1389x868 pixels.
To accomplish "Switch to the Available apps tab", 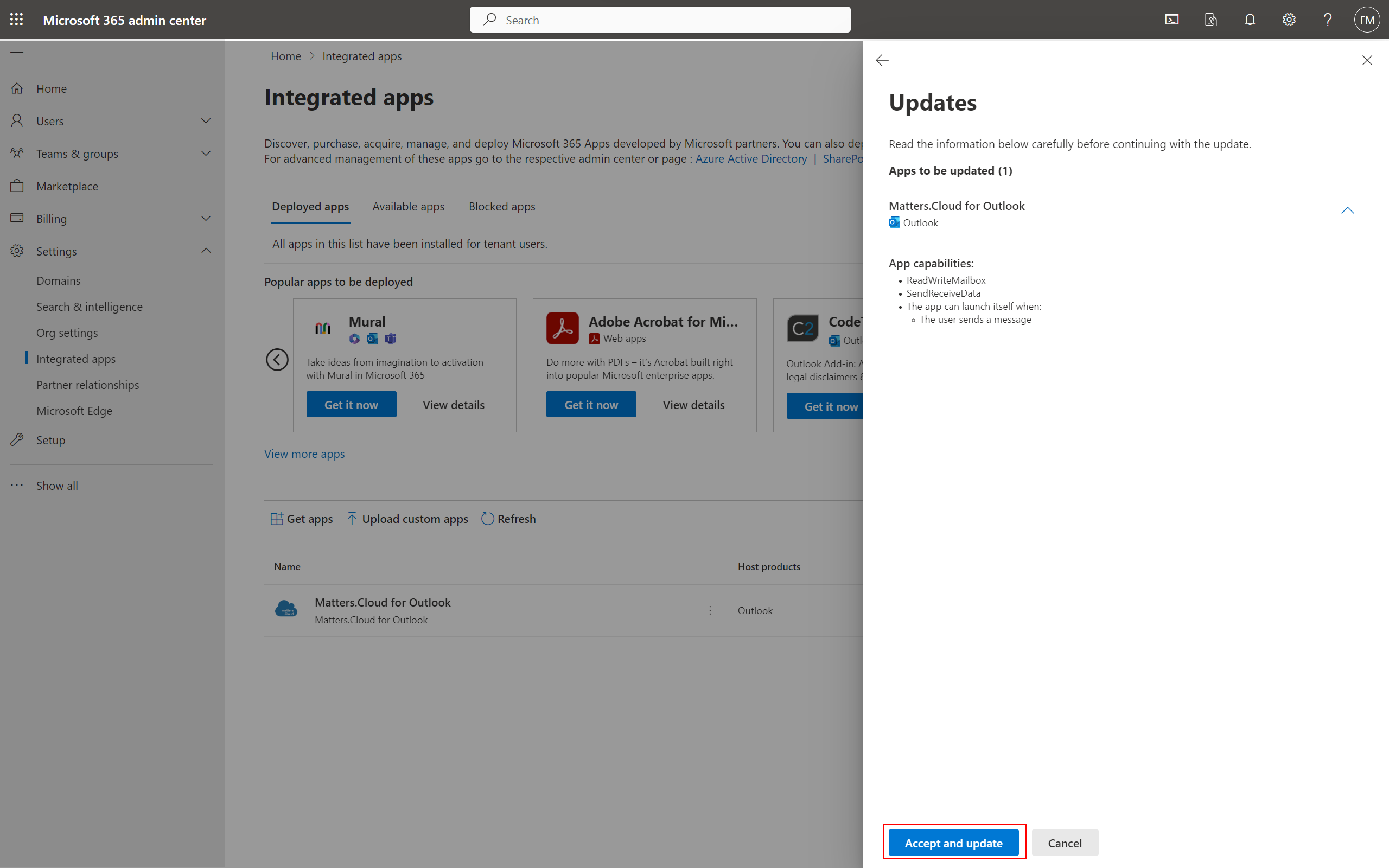I will [408, 207].
